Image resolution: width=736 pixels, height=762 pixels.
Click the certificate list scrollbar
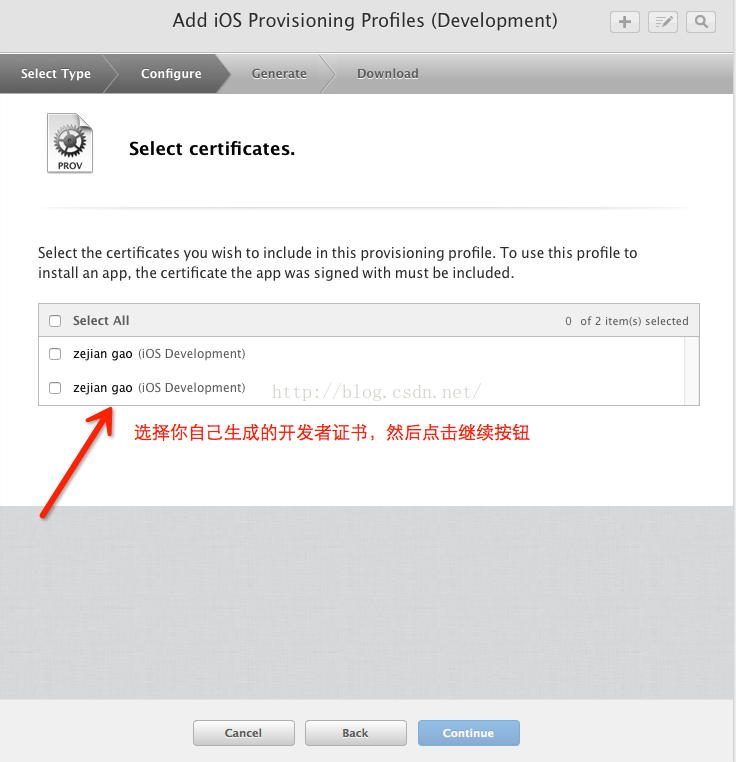(691, 370)
